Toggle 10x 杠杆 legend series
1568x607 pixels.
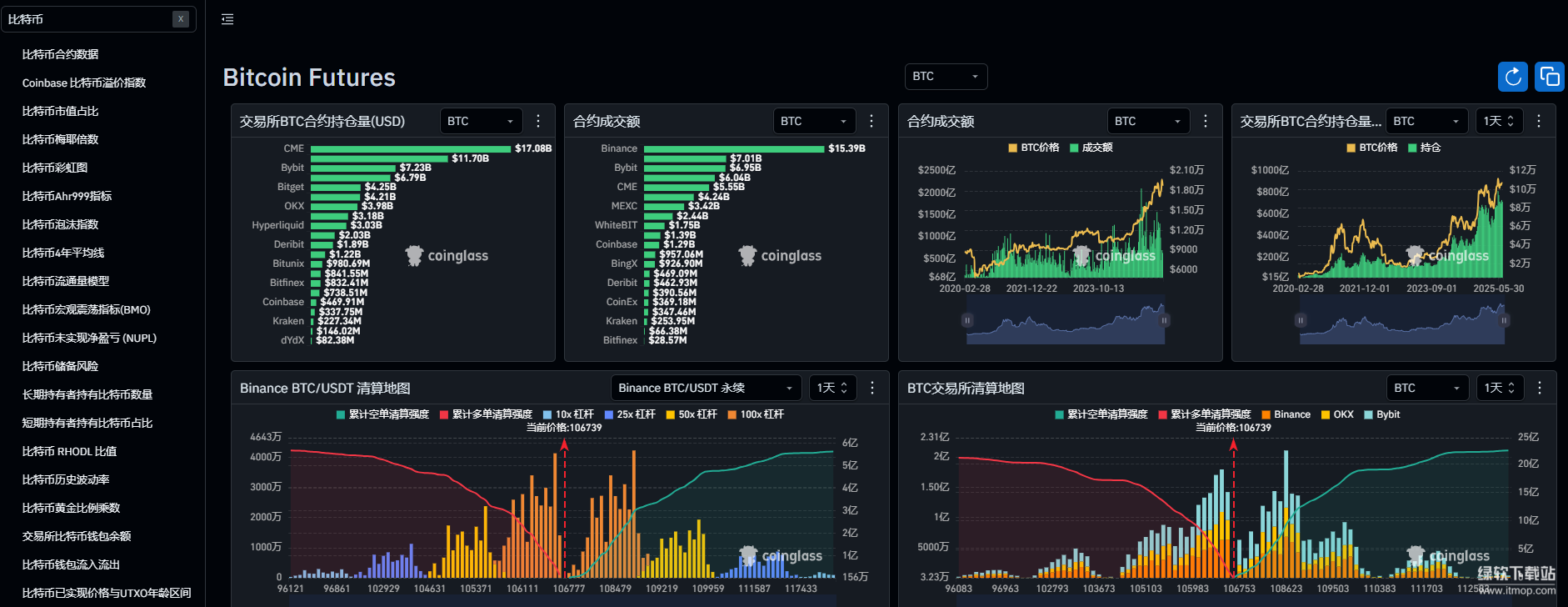[568, 414]
